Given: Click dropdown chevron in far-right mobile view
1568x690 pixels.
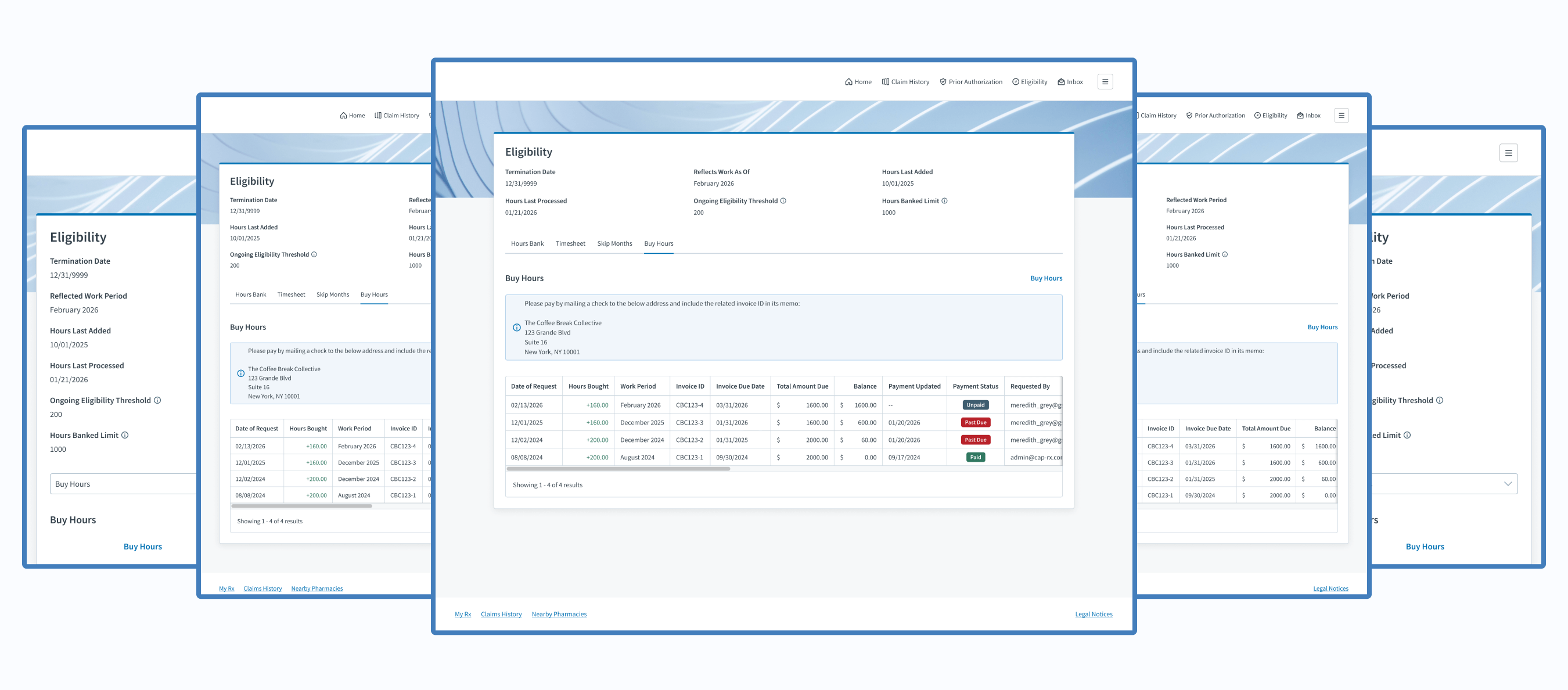Looking at the screenshot, I should tap(1507, 484).
